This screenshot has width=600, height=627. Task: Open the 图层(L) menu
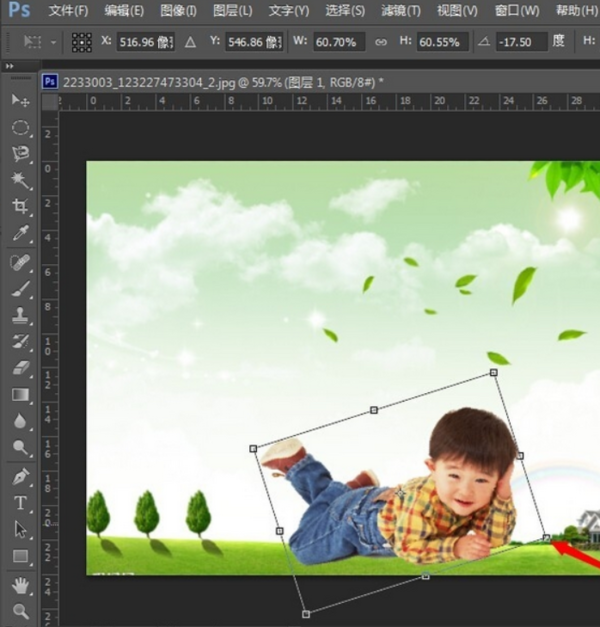(x=232, y=11)
